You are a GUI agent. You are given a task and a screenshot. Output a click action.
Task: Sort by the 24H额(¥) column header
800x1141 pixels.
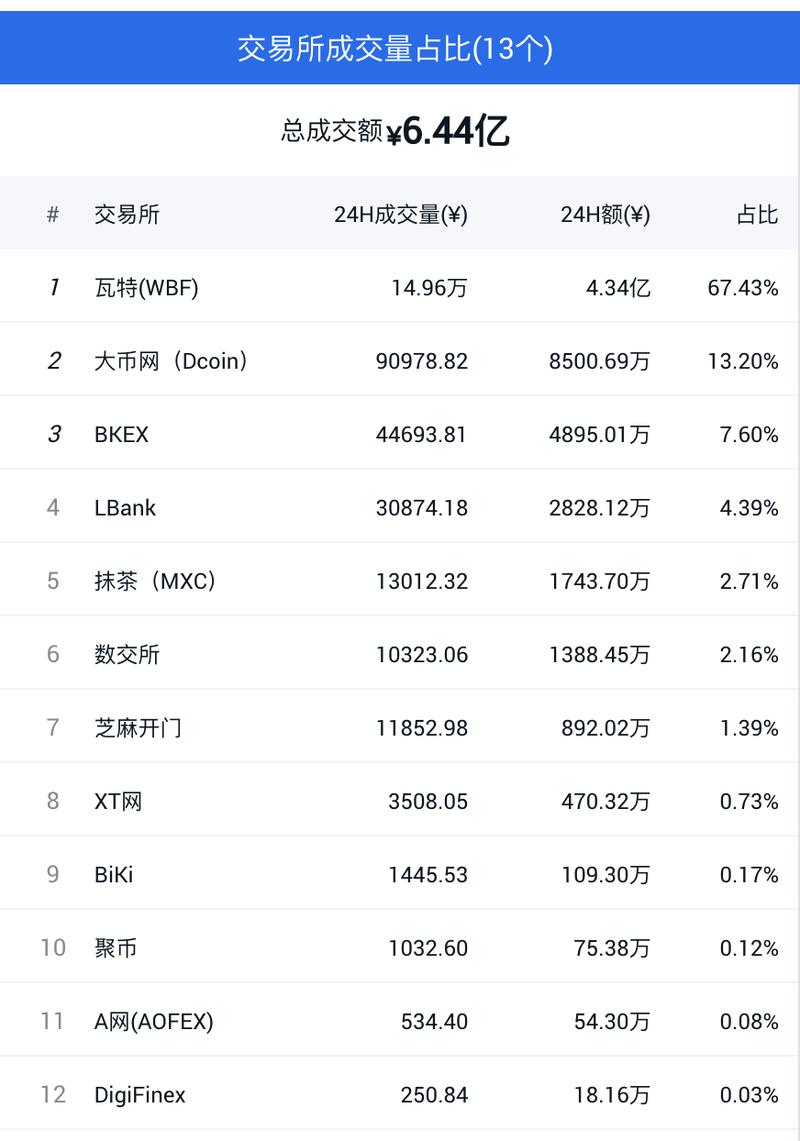coord(605,215)
